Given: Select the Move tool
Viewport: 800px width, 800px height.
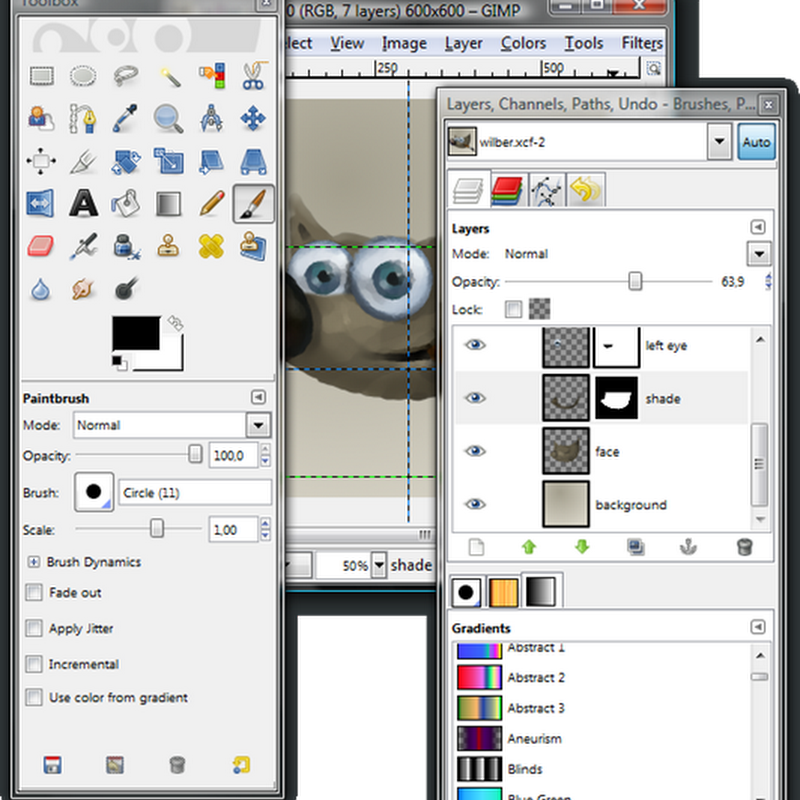Looking at the screenshot, I should point(254,119).
